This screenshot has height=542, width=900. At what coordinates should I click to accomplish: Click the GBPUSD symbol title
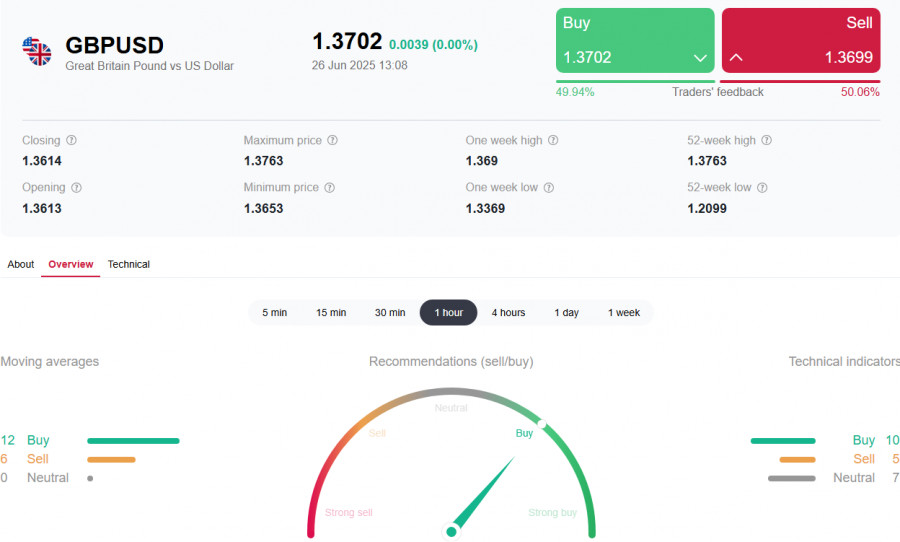114,45
